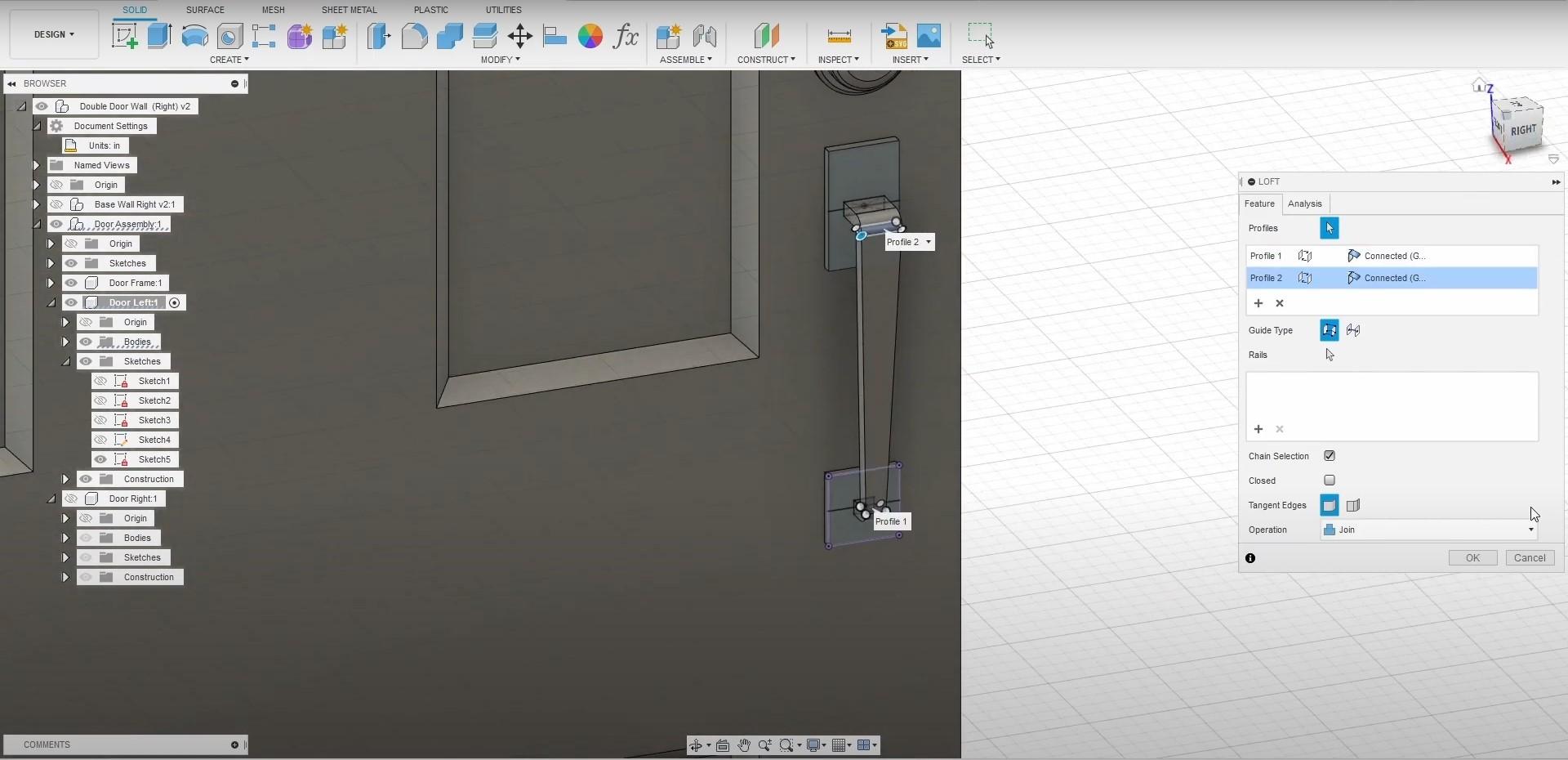This screenshot has width=1568, height=760.
Task: Toggle visibility of Sketch3
Action: pos(100,420)
